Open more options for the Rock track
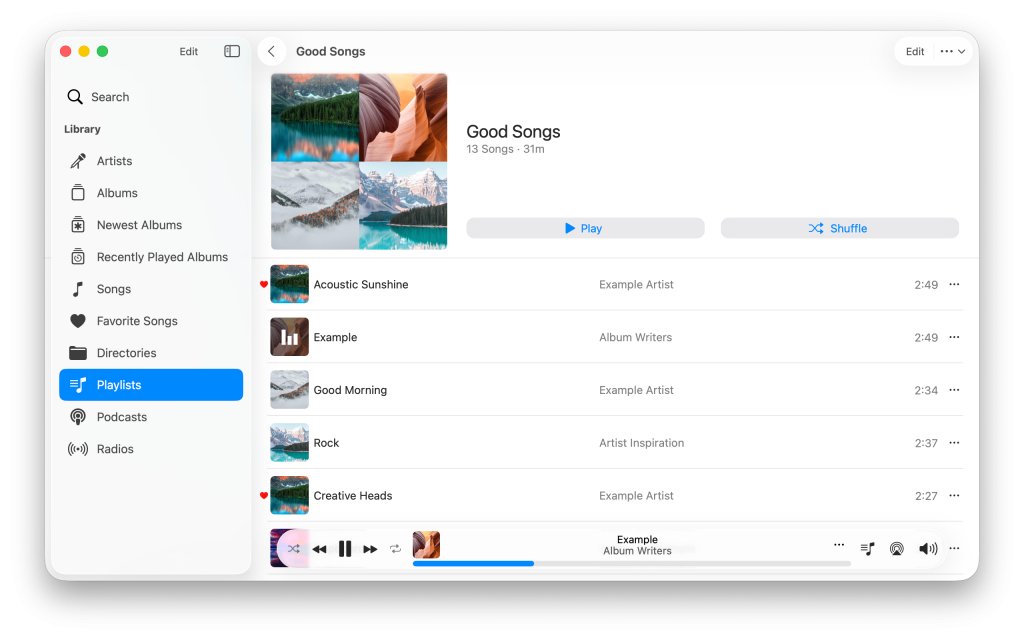This screenshot has height=640, width=1024. pyautogui.click(x=954, y=443)
